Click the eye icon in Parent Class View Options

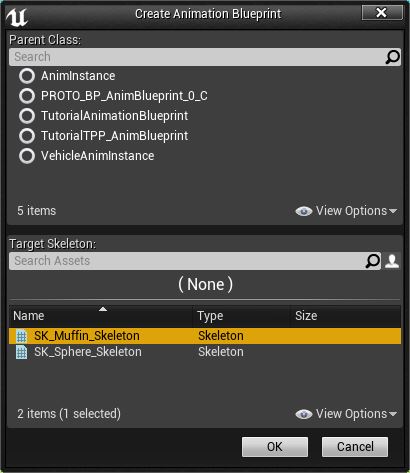[x=304, y=211]
